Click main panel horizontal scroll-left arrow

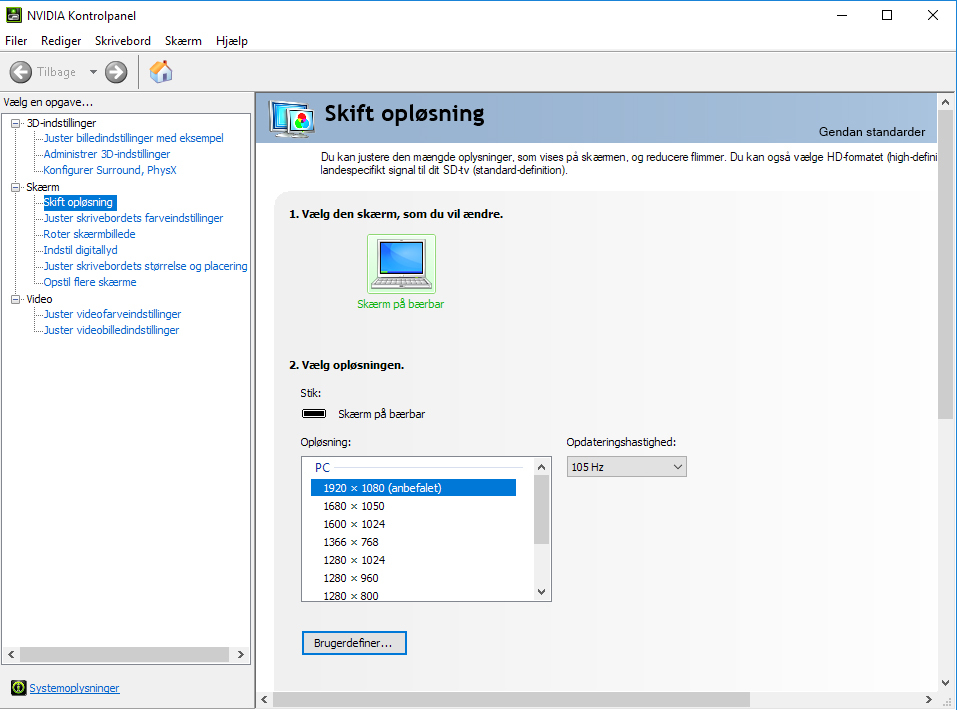pos(264,700)
